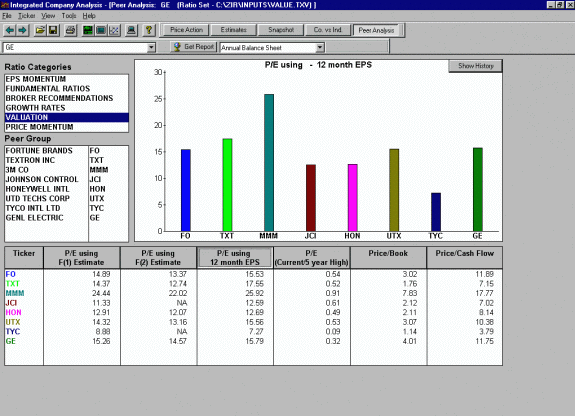Image resolution: width=575 pixels, height=416 pixels.
Task: Switch to the Price Action view
Action: coord(186,30)
